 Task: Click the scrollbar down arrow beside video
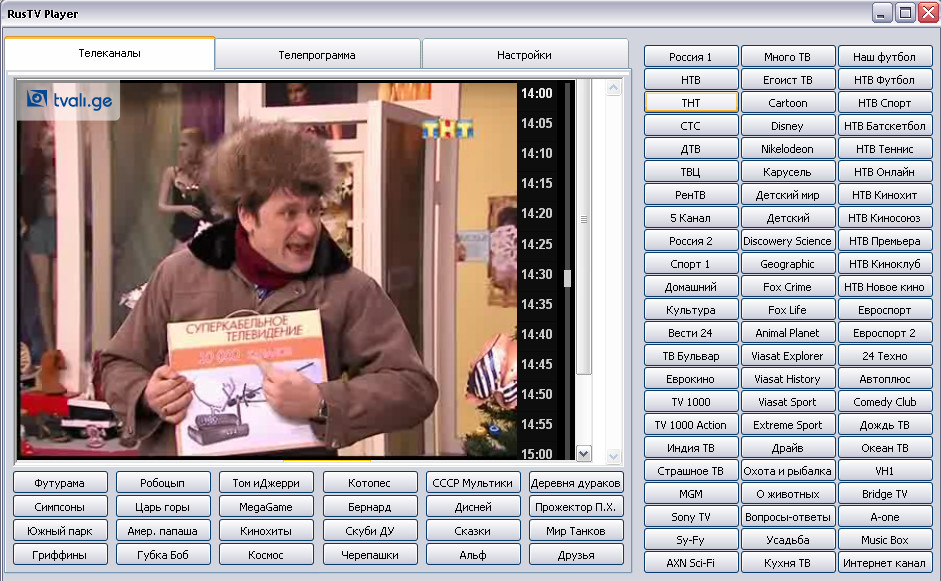(x=585, y=454)
